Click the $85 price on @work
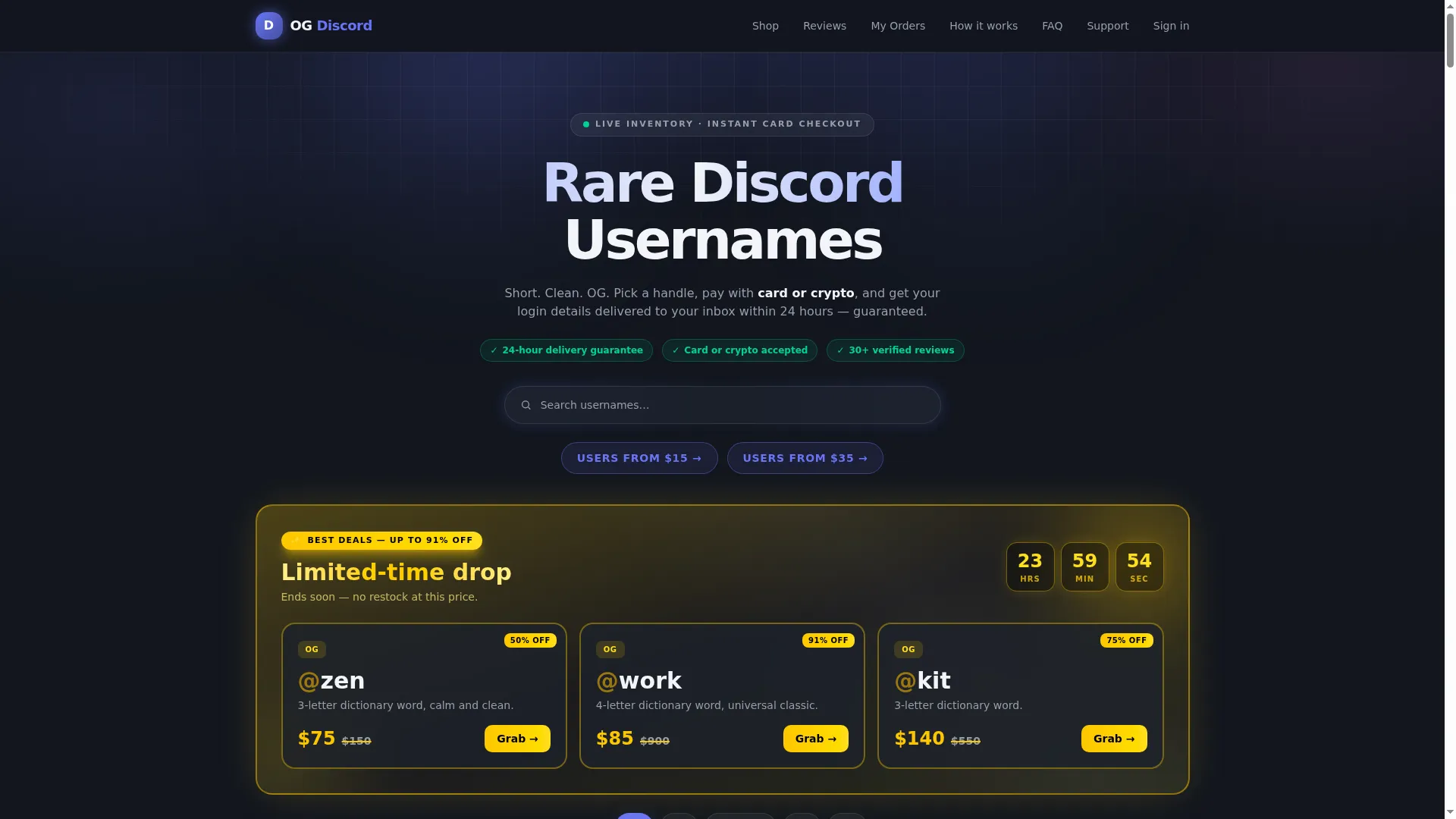The height and width of the screenshot is (819, 1456). pyautogui.click(x=615, y=739)
